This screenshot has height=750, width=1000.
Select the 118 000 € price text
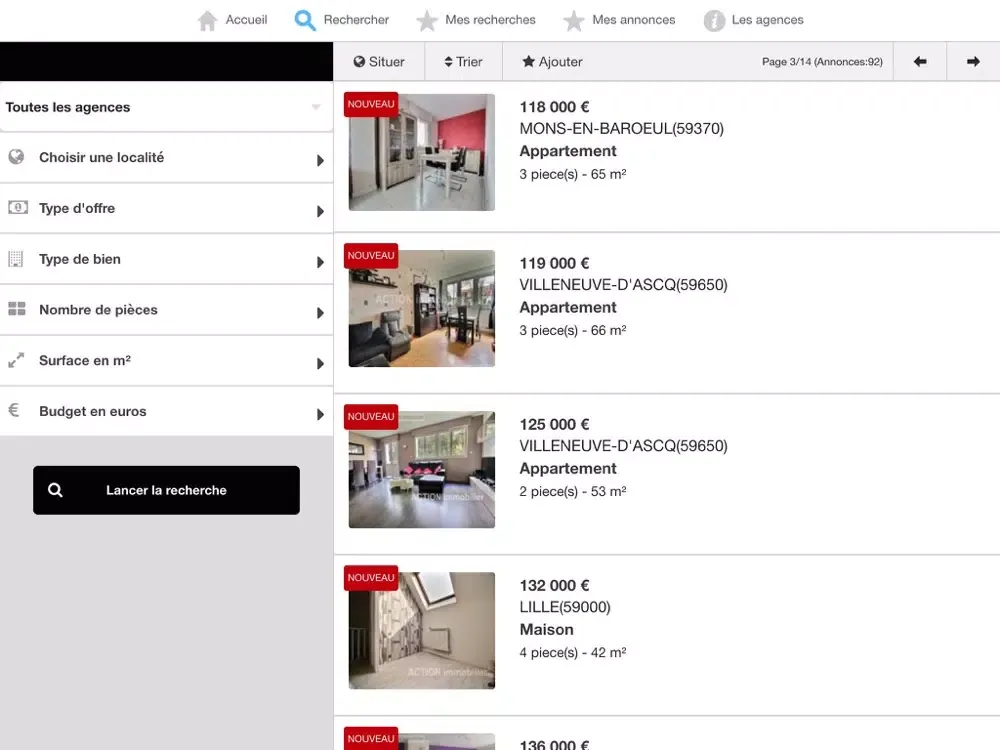(x=554, y=107)
